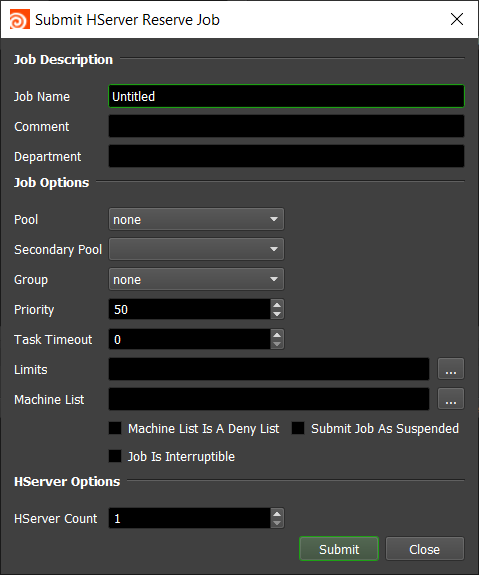This screenshot has height=575, width=479.
Task: Decrease Priority with the down arrow
Action: tap(277, 314)
